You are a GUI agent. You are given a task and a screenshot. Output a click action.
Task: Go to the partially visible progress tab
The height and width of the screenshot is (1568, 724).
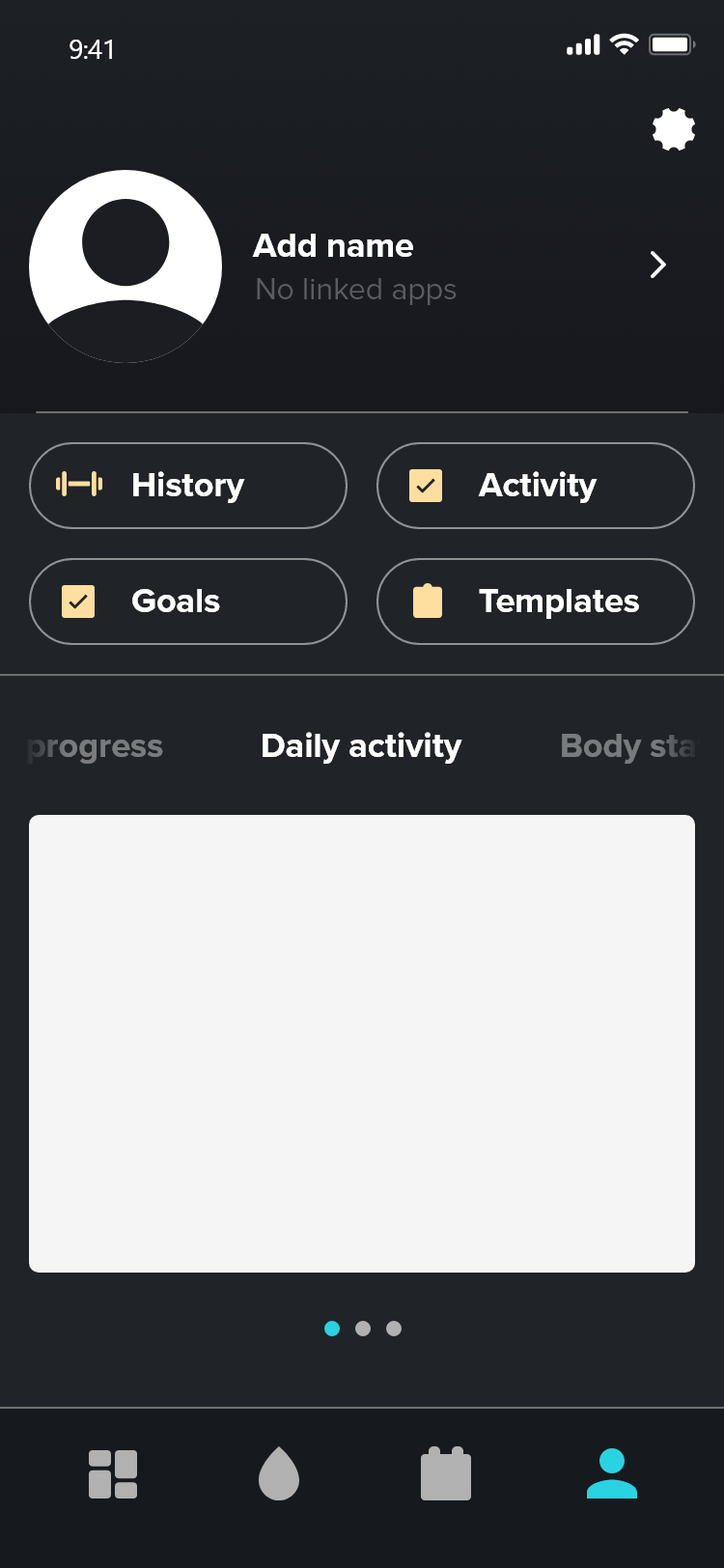coord(96,746)
